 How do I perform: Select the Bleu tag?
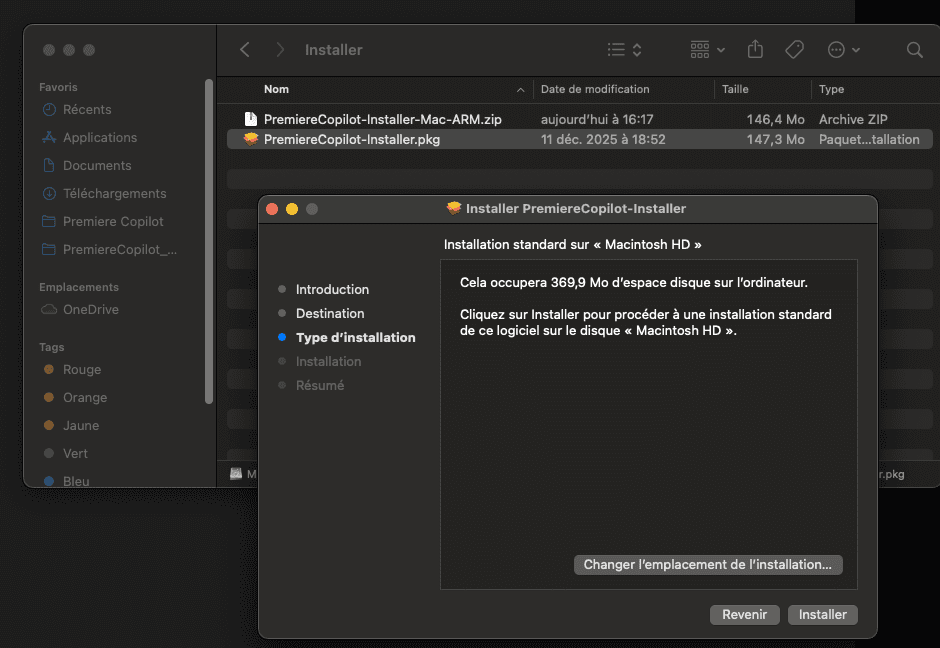[76, 481]
